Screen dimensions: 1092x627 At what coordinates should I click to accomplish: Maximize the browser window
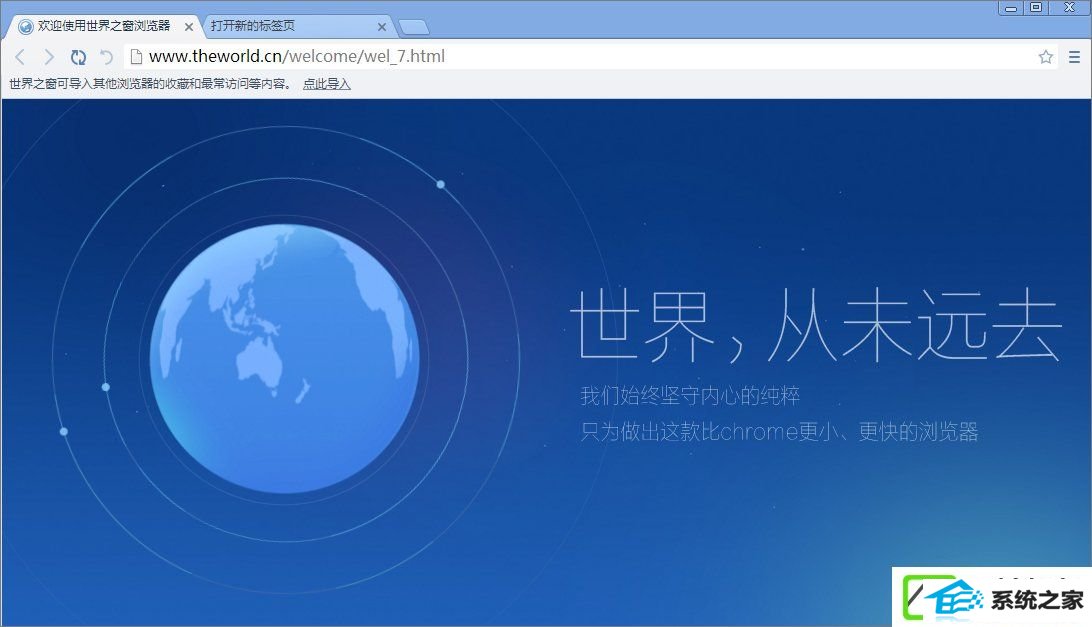coord(1036,8)
